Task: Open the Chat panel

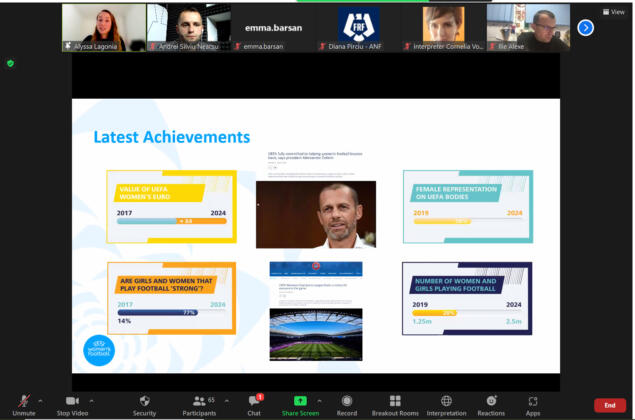Action: 254,405
